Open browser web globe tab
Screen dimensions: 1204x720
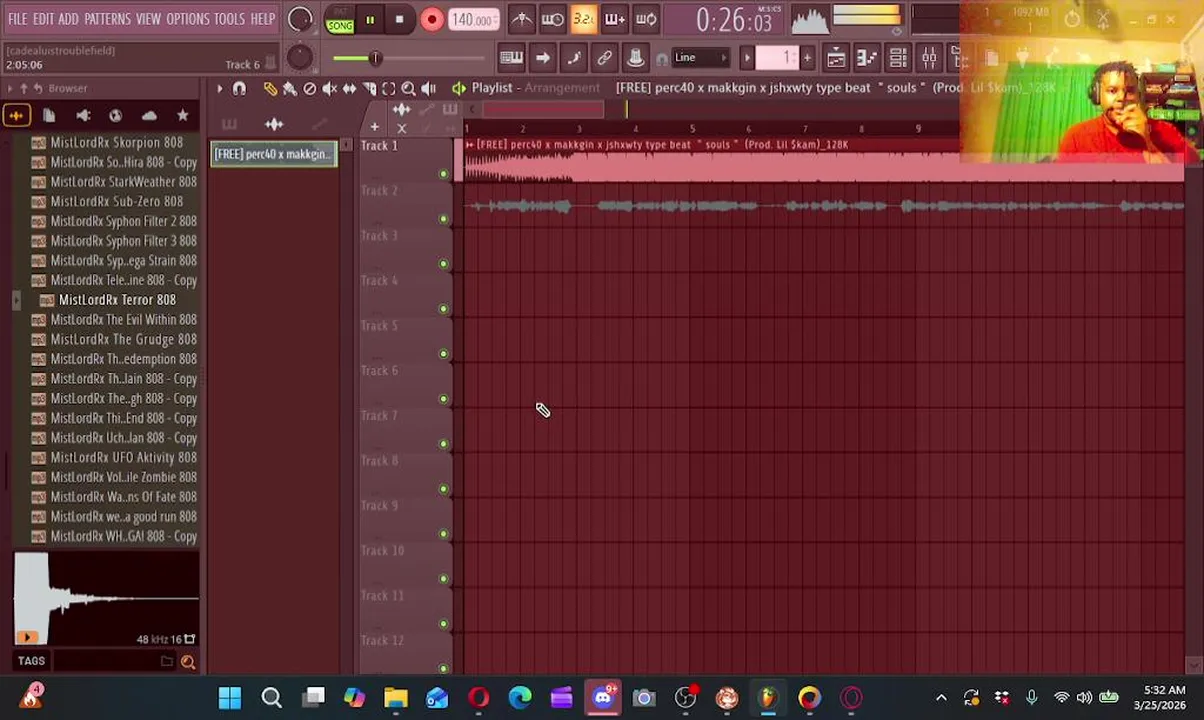click(x=116, y=116)
